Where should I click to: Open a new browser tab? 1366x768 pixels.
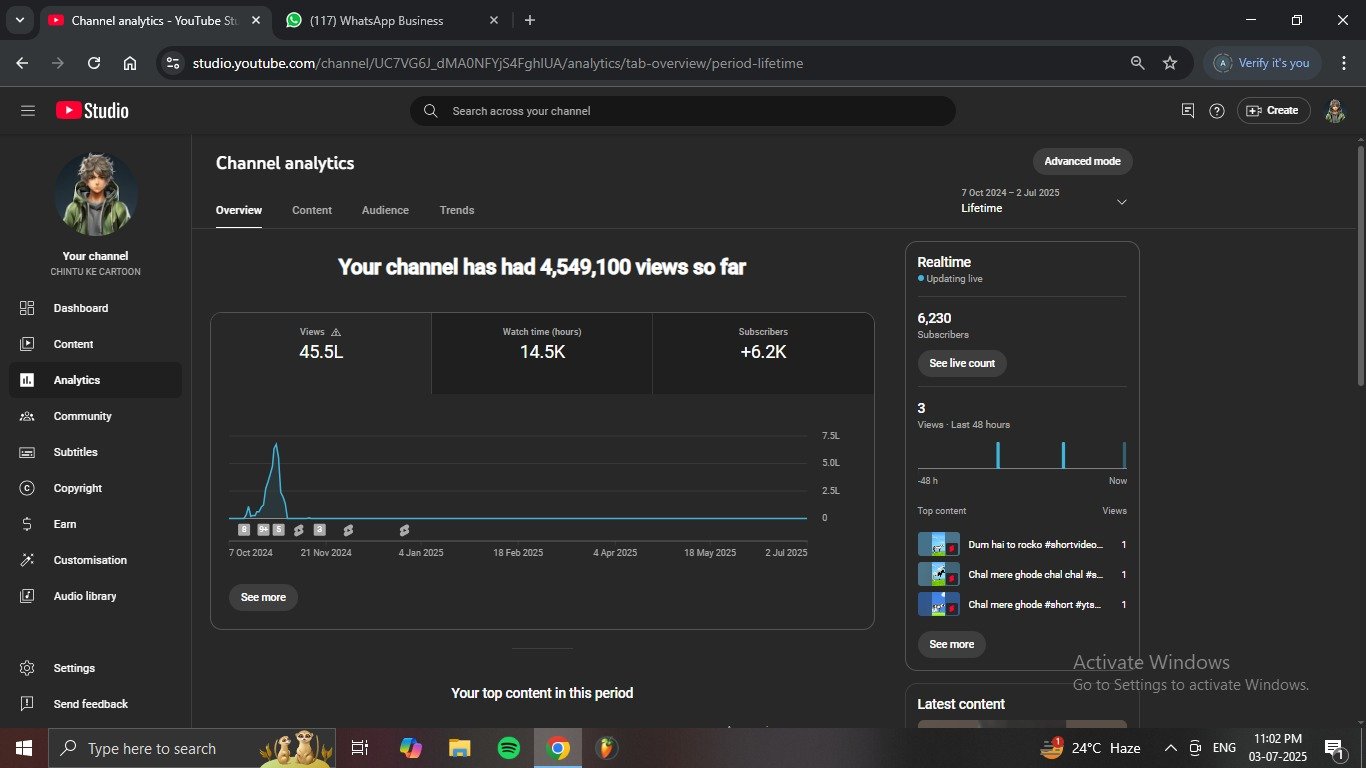(529, 20)
